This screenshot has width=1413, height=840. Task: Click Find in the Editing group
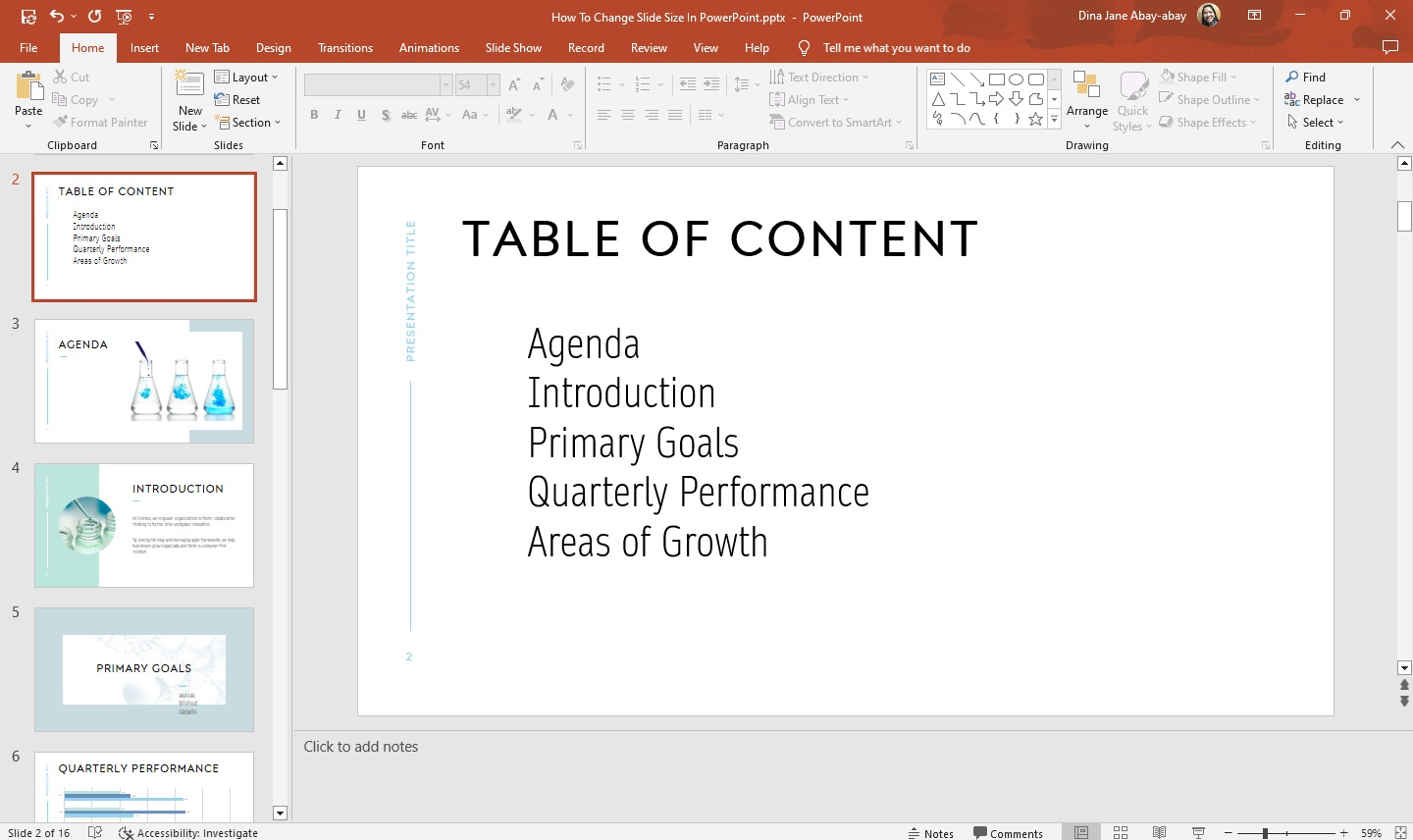coord(1306,77)
